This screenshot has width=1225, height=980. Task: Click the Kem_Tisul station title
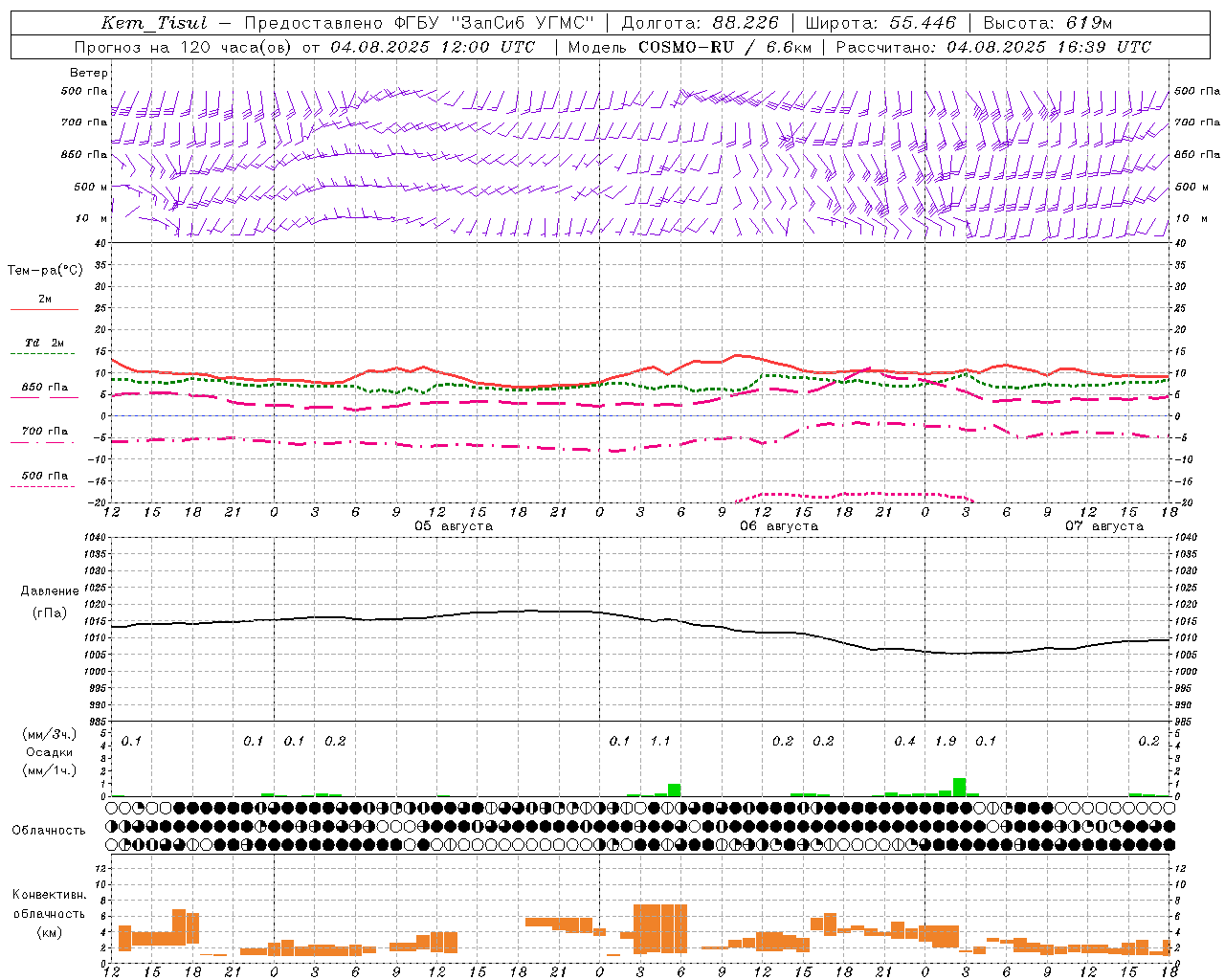click(x=154, y=23)
